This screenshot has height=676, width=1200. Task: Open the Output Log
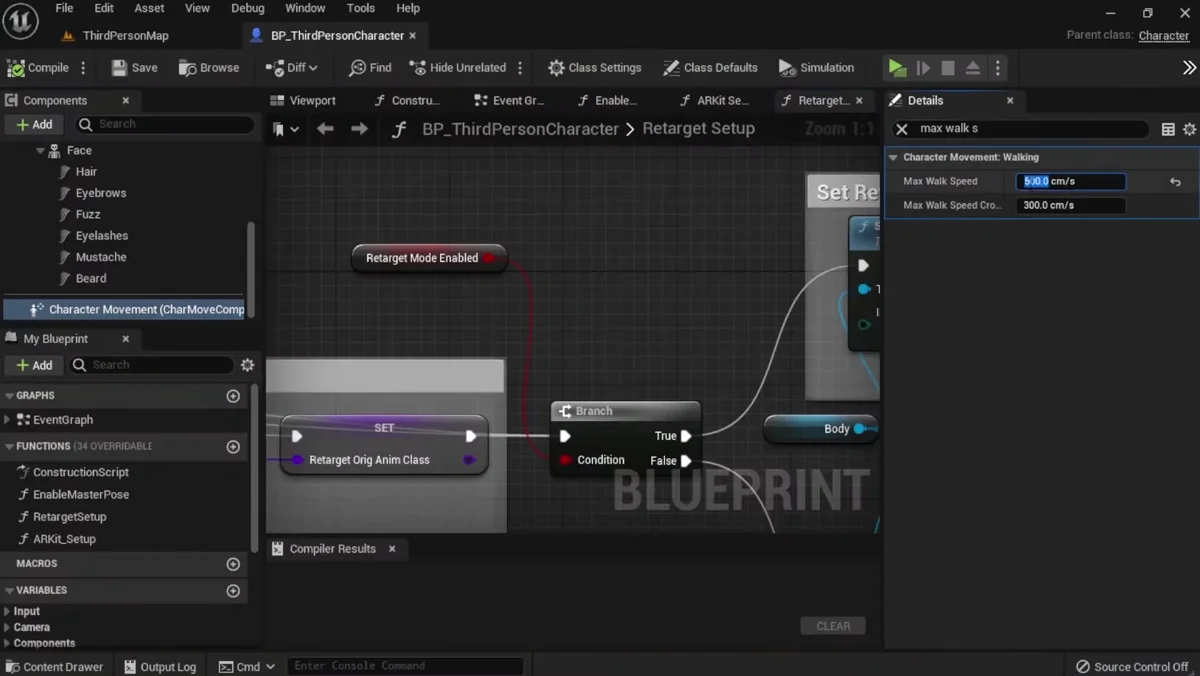coord(160,667)
